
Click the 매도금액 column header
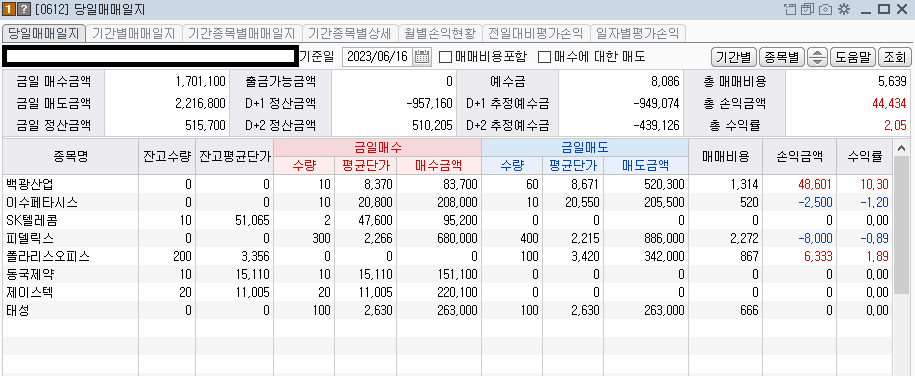click(x=646, y=166)
